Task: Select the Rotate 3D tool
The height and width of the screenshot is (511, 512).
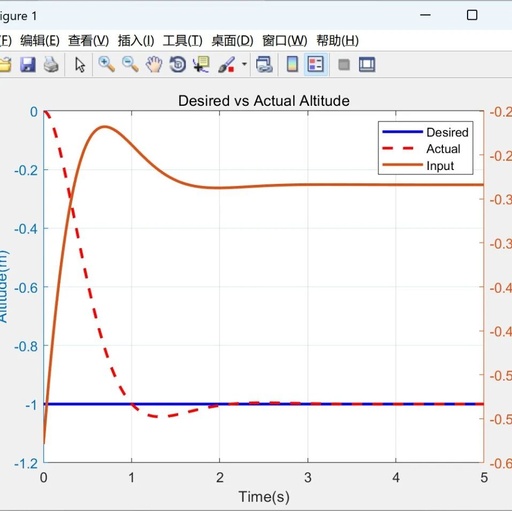Action: coord(178,64)
